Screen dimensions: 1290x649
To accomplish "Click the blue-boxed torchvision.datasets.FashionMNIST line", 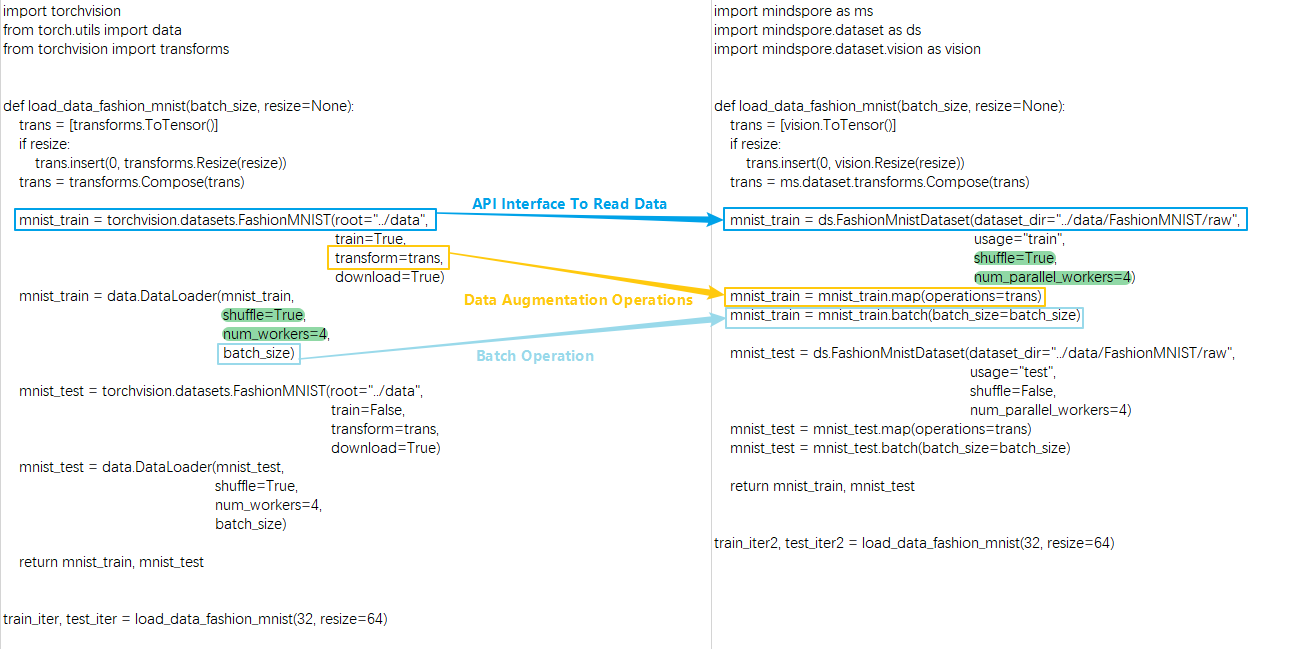I will 226,220.
